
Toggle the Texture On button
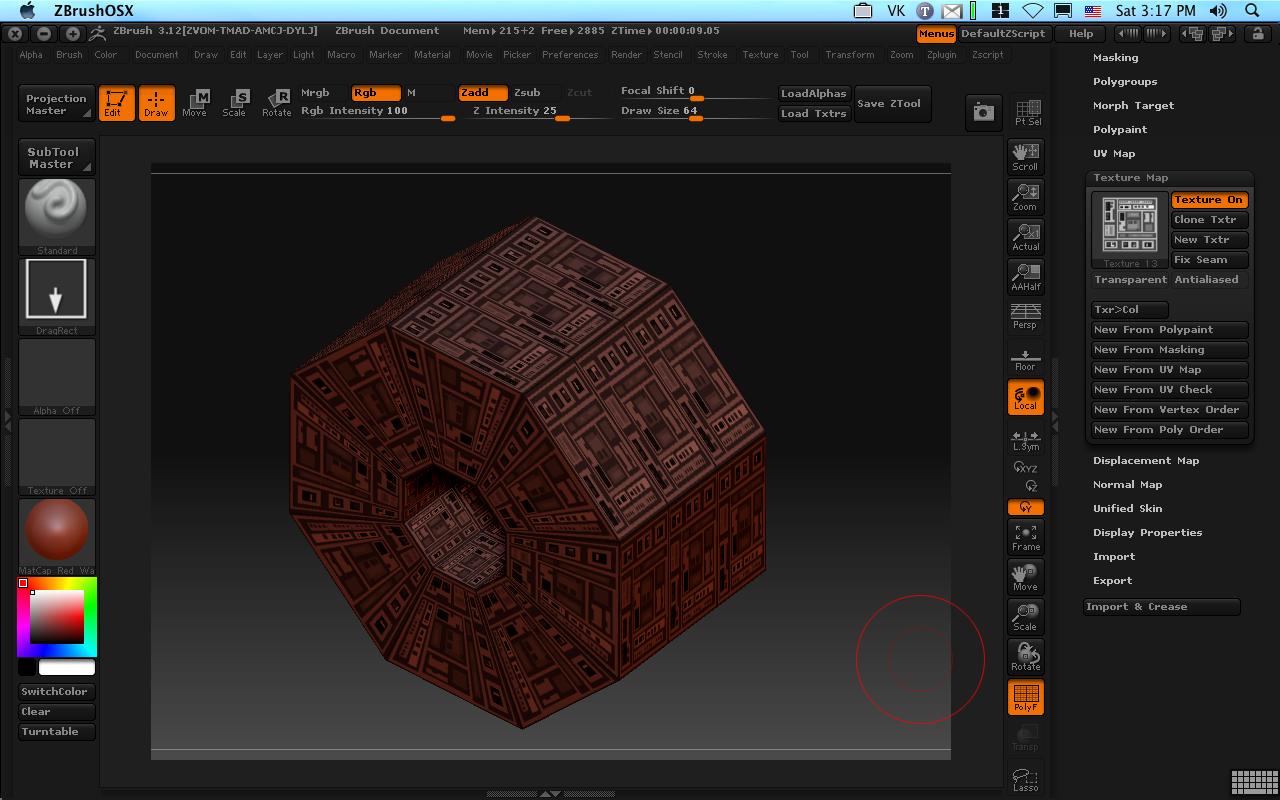pyautogui.click(x=1209, y=200)
